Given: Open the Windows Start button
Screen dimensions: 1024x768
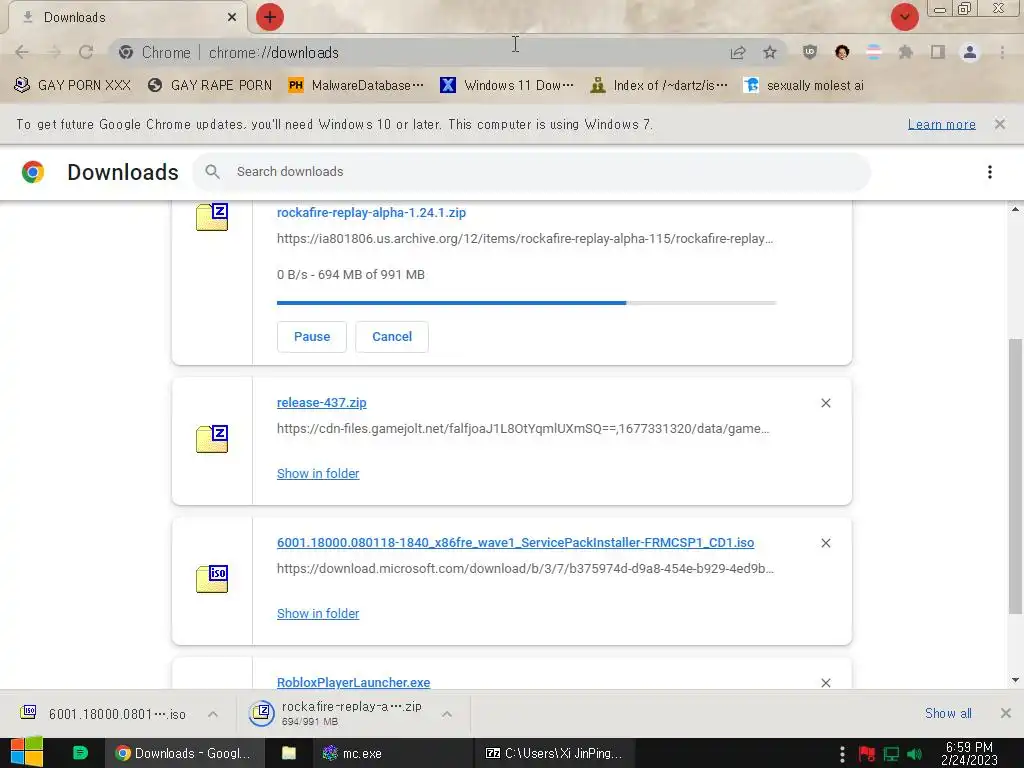Looking at the screenshot, I should point(27,753).
